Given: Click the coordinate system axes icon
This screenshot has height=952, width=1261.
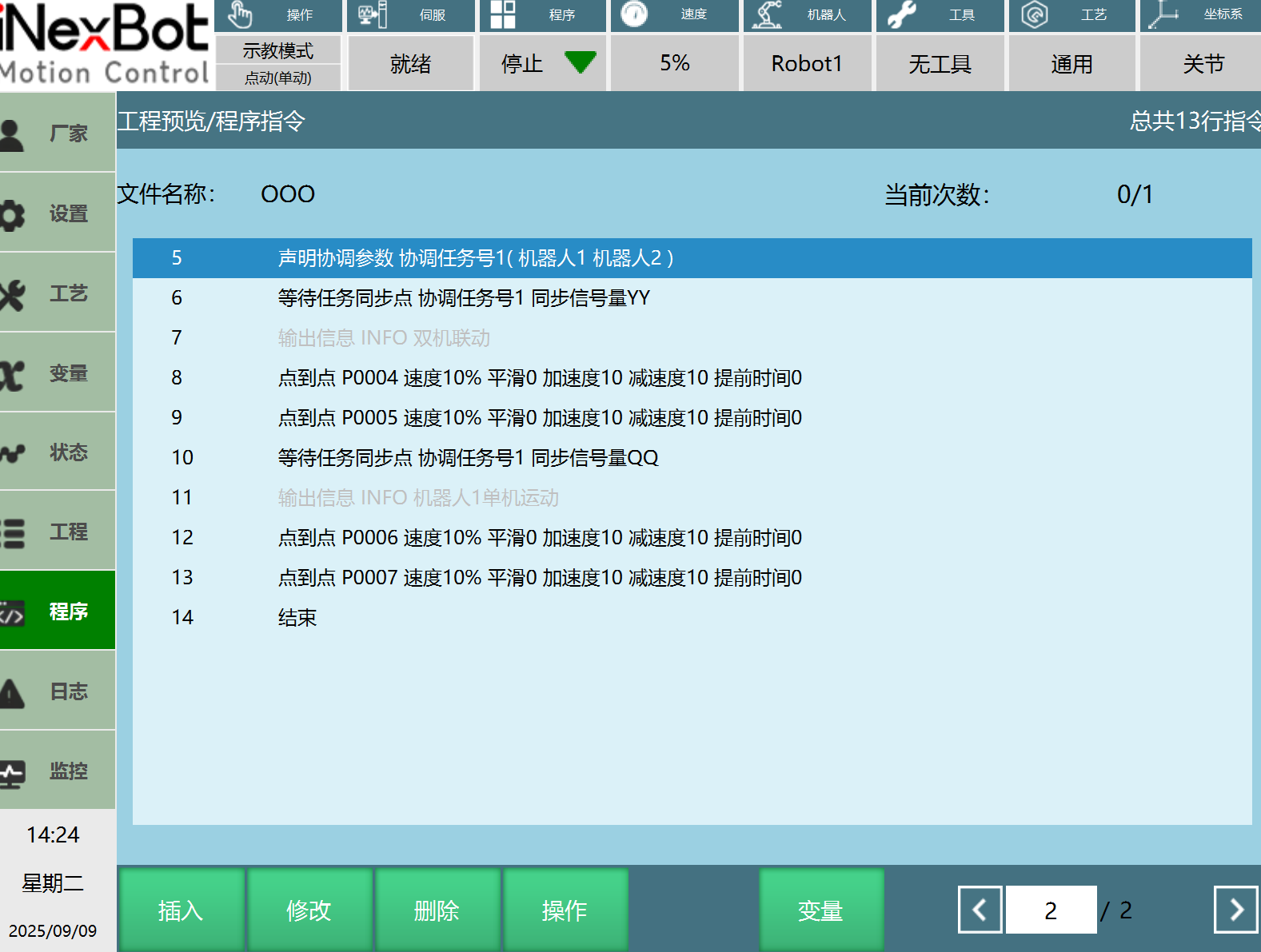Looking at the screenshot, I should (1163, 14).
